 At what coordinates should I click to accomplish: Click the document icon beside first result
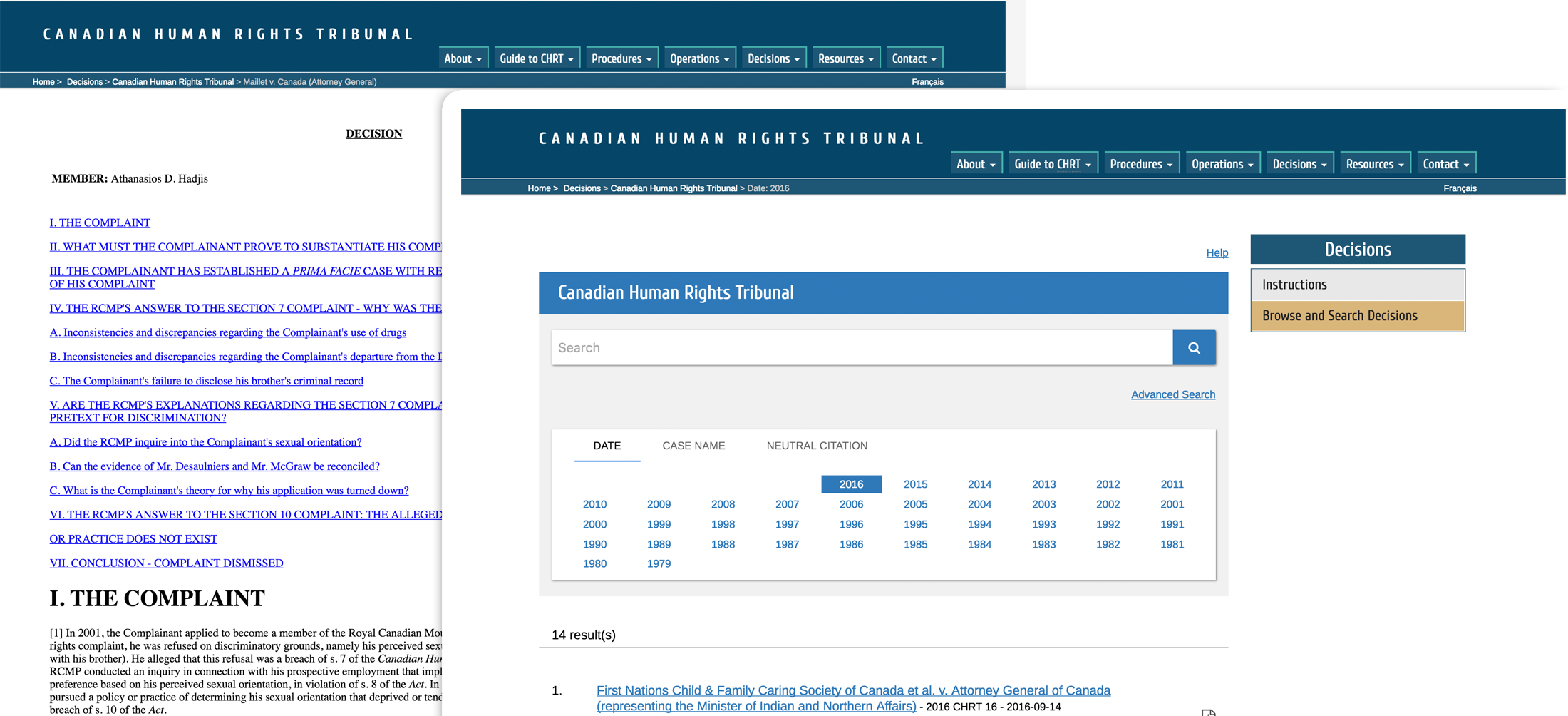(x=1208, y=712)
